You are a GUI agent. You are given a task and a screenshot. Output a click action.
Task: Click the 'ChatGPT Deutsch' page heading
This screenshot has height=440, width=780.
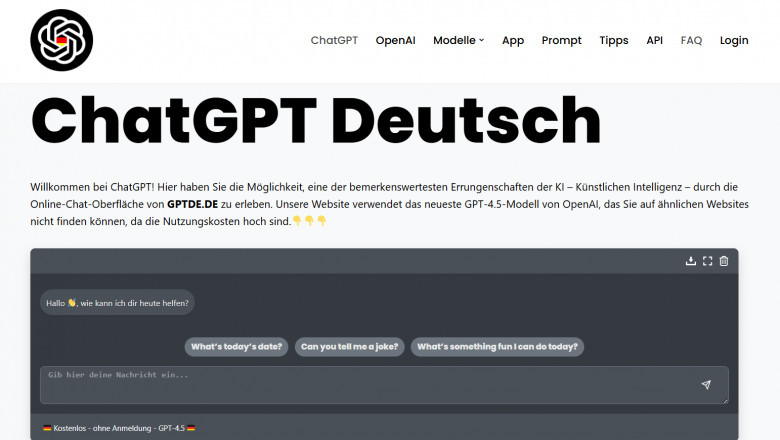pyautogui.click(x=316, y=121)
